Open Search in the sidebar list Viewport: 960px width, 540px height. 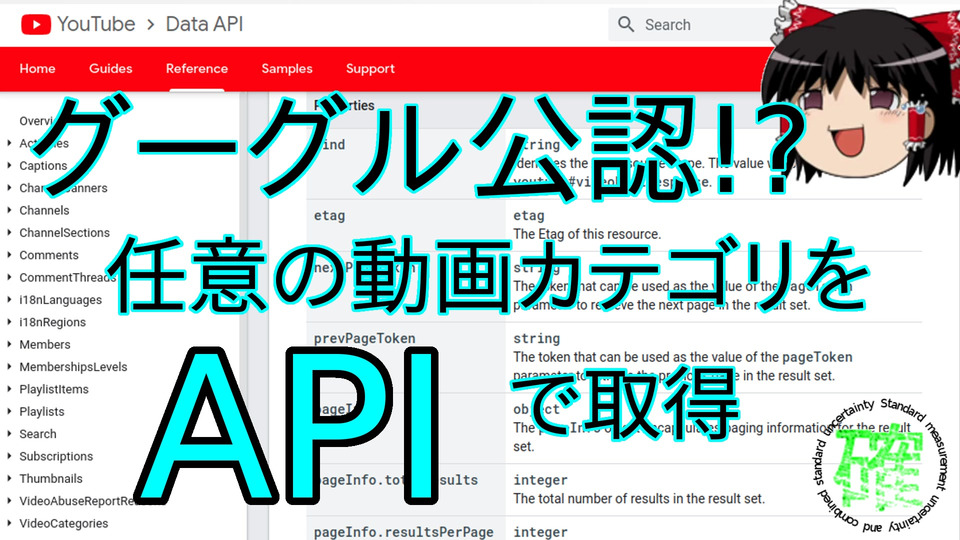pos(38,433)
